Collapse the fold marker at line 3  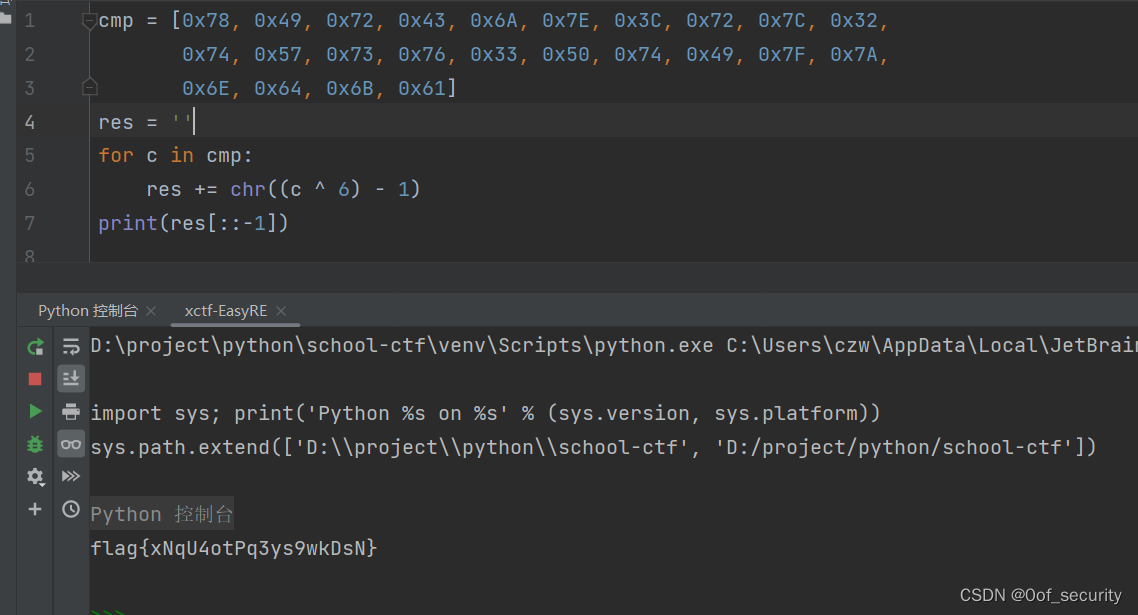(89, 86)
